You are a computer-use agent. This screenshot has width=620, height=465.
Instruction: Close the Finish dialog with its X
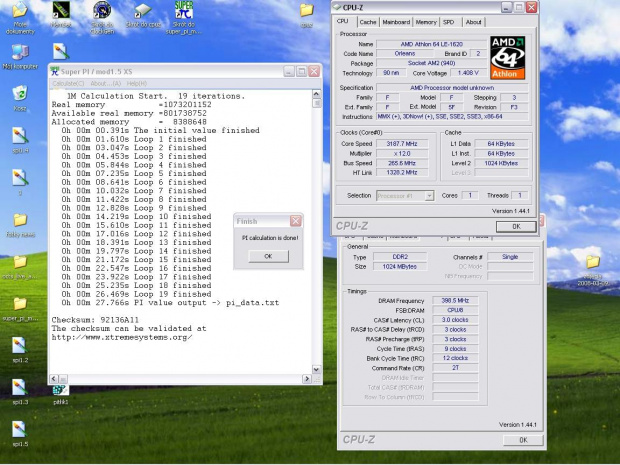296,221
